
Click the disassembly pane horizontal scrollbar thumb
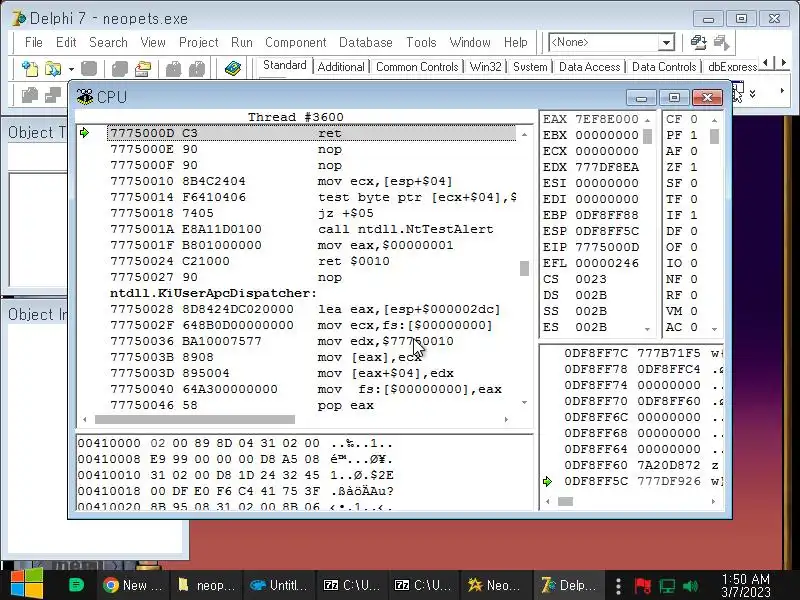coord(195,419)
